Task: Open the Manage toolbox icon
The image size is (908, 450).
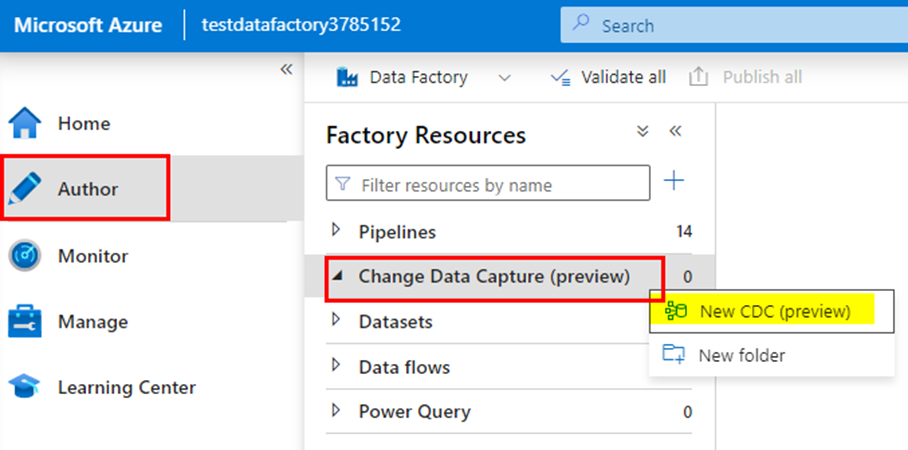Action: pyautogui.click(x=25, y=321)
